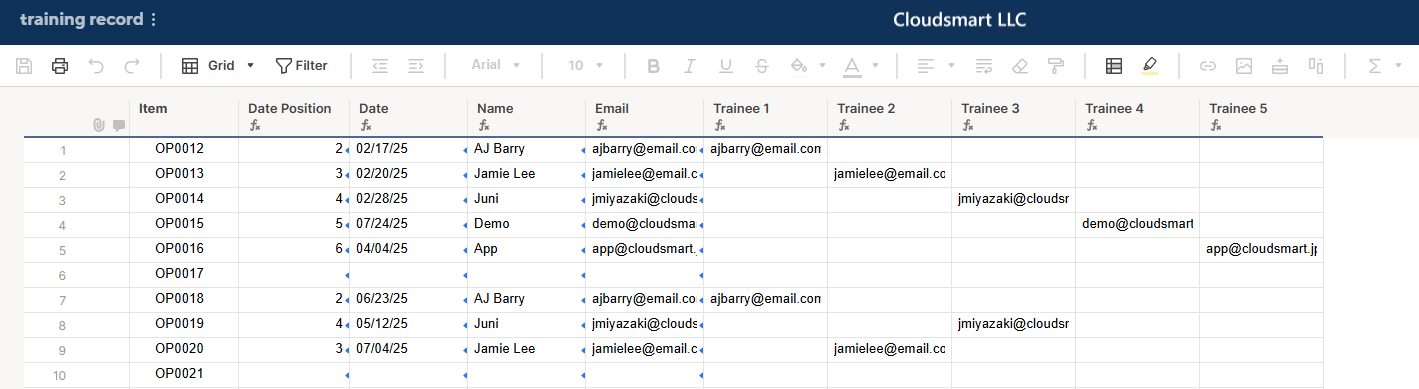This screenshot has height=389, width=1419.
Task: Click the formula icon under Trainee 1
Action: tap(720, 126)
